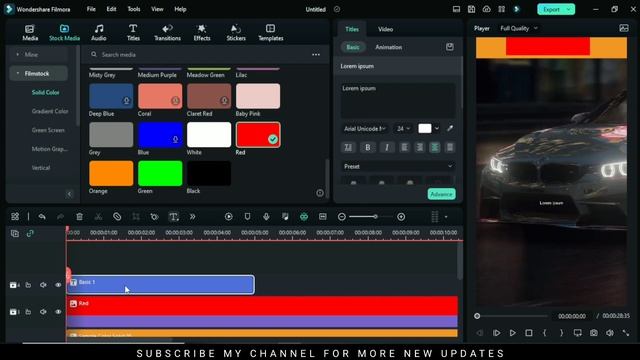Click the player Stop button

click(x=529, y=333)
